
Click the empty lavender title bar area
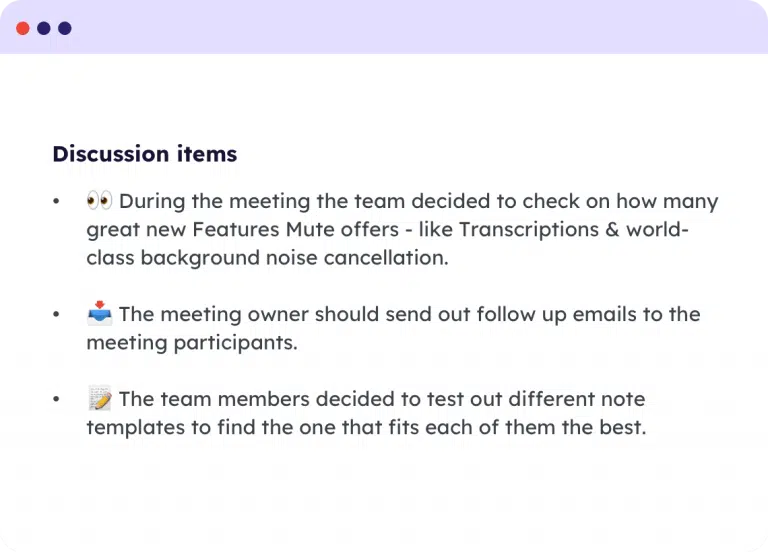pos(416,27)
